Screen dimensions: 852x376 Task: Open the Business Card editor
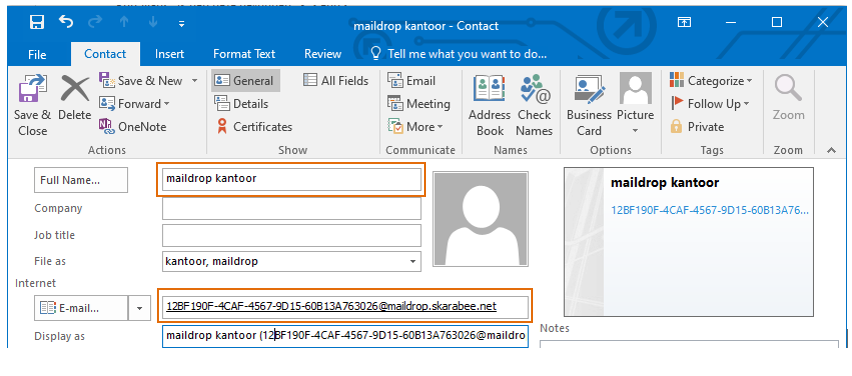589,105
